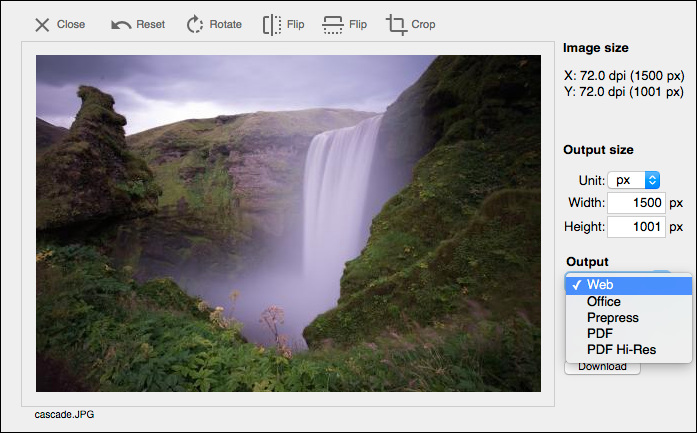Click the Width input field
This screenshot has width=697, height=433.
coord(636,203)
